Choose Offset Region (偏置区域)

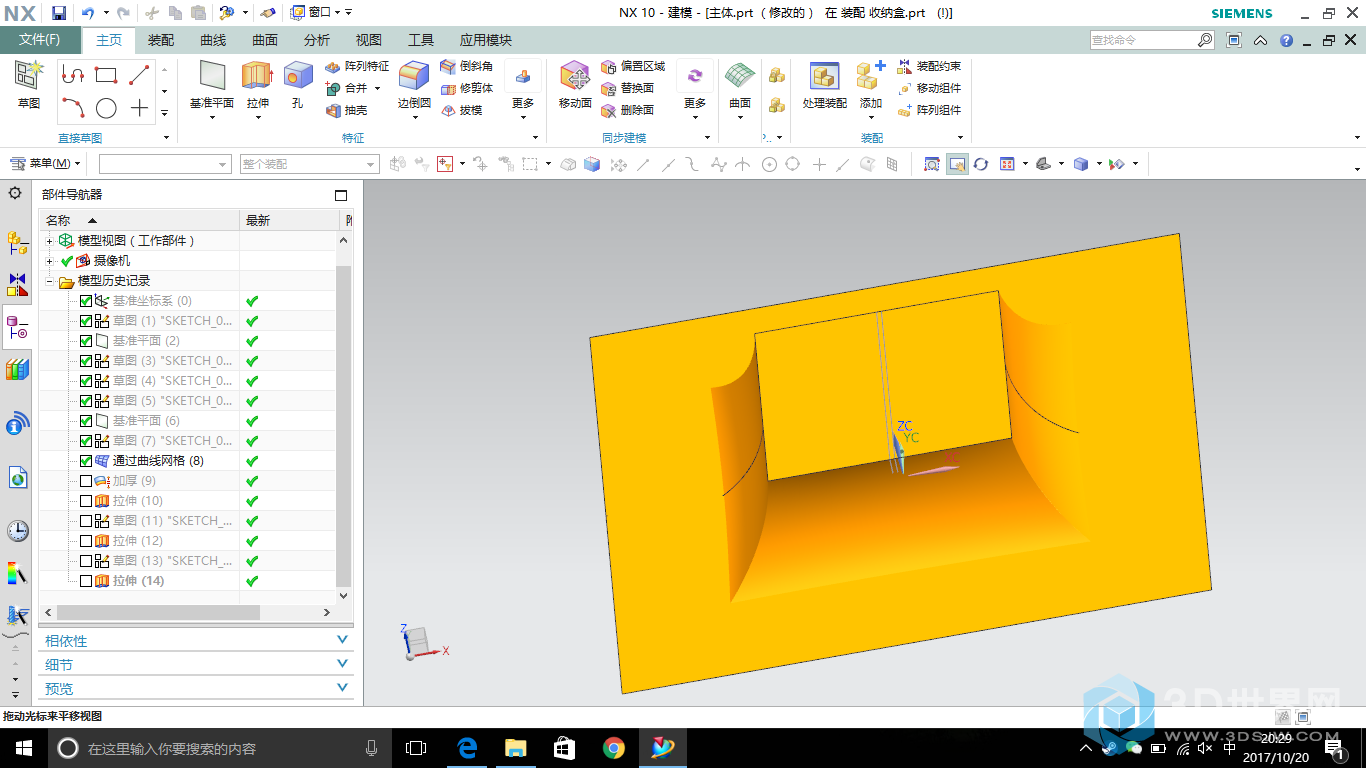633,66
